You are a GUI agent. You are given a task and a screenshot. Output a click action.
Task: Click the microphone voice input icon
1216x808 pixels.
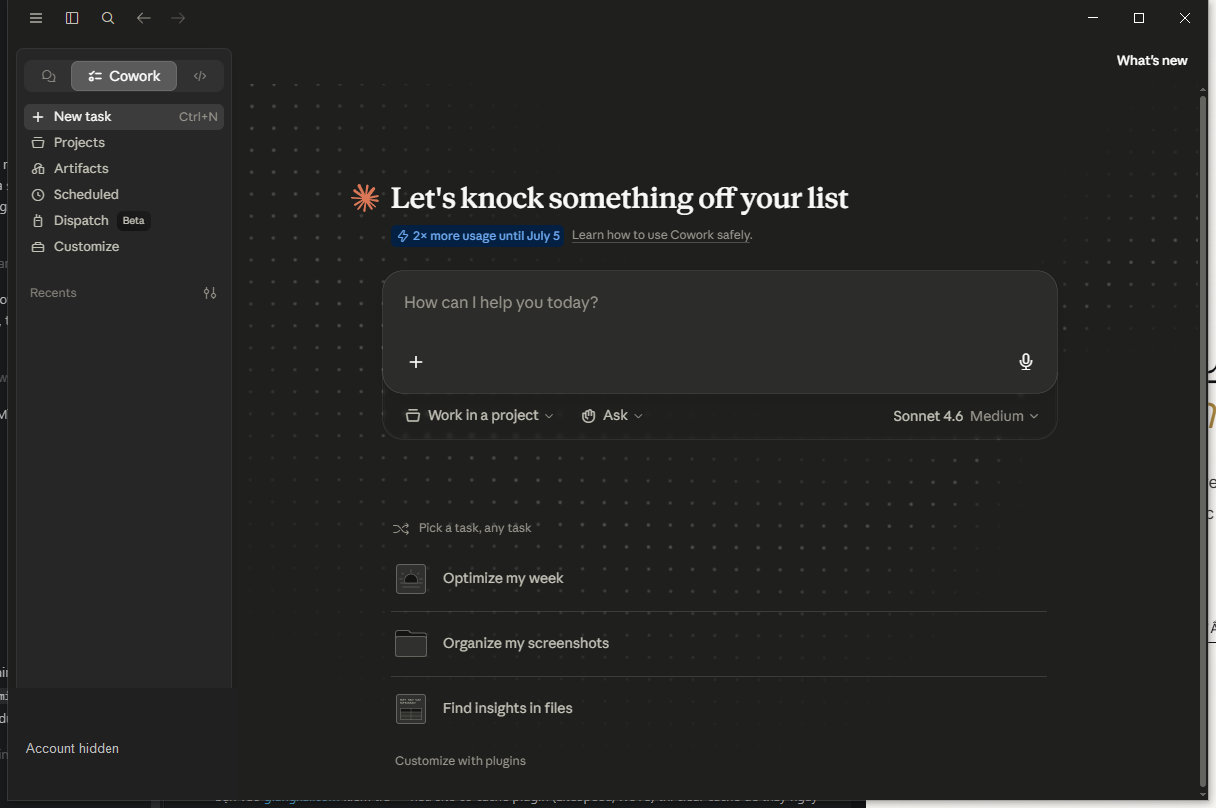tap(1025, 362)
